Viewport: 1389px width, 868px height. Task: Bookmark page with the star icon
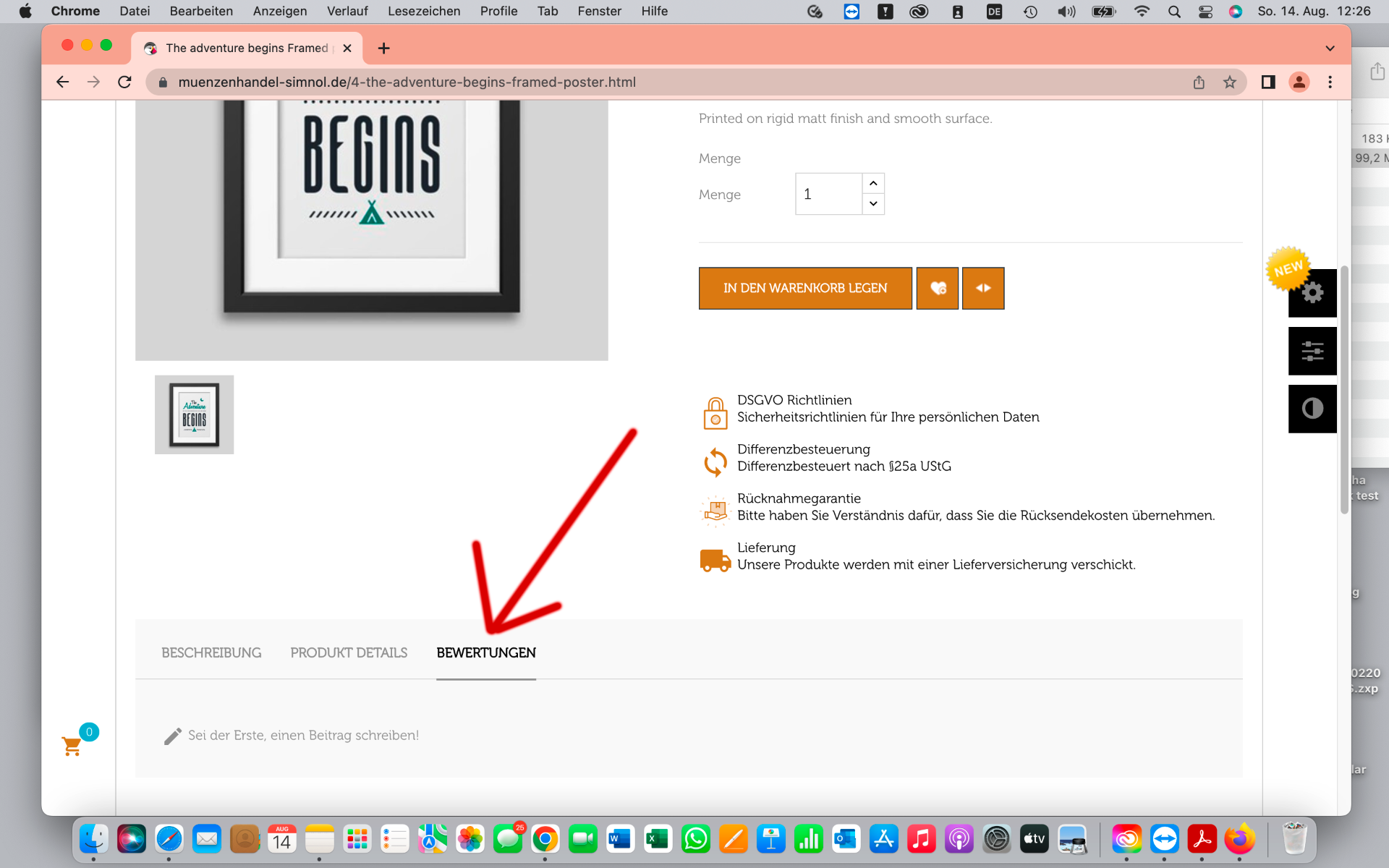[1229, 82]
